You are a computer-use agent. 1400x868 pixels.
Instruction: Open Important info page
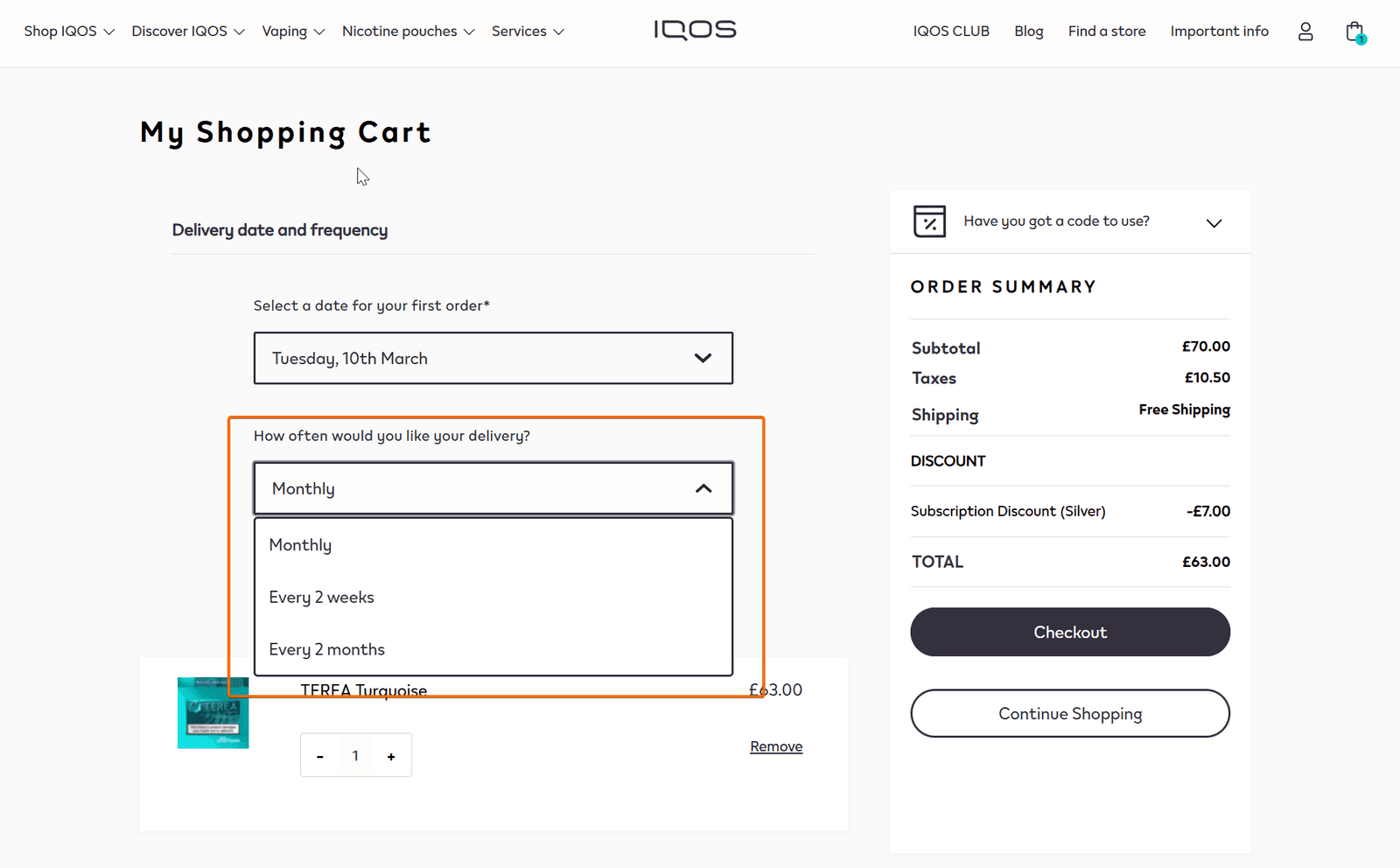pos(1219,31)
